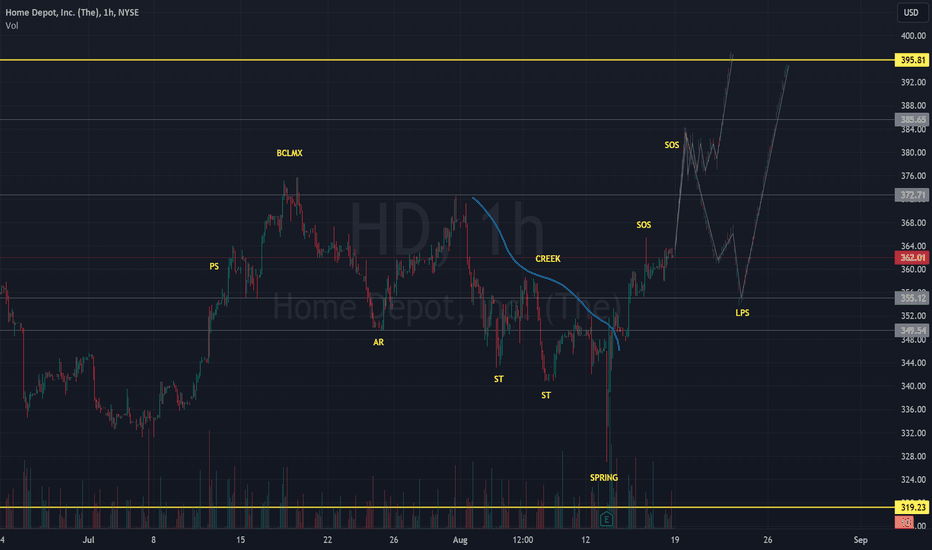Click the 12:00 time axis label

tap(523, 540)
